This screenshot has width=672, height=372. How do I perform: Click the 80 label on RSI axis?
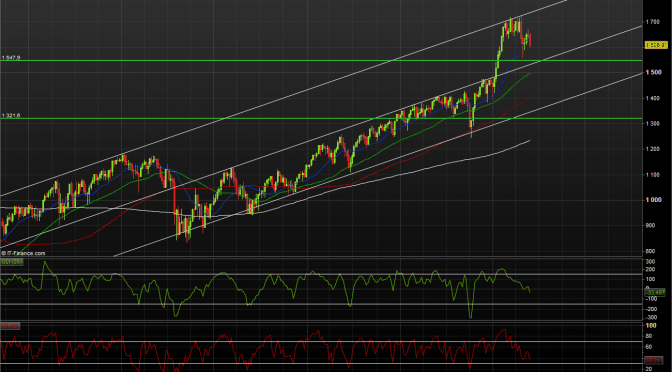650,336
